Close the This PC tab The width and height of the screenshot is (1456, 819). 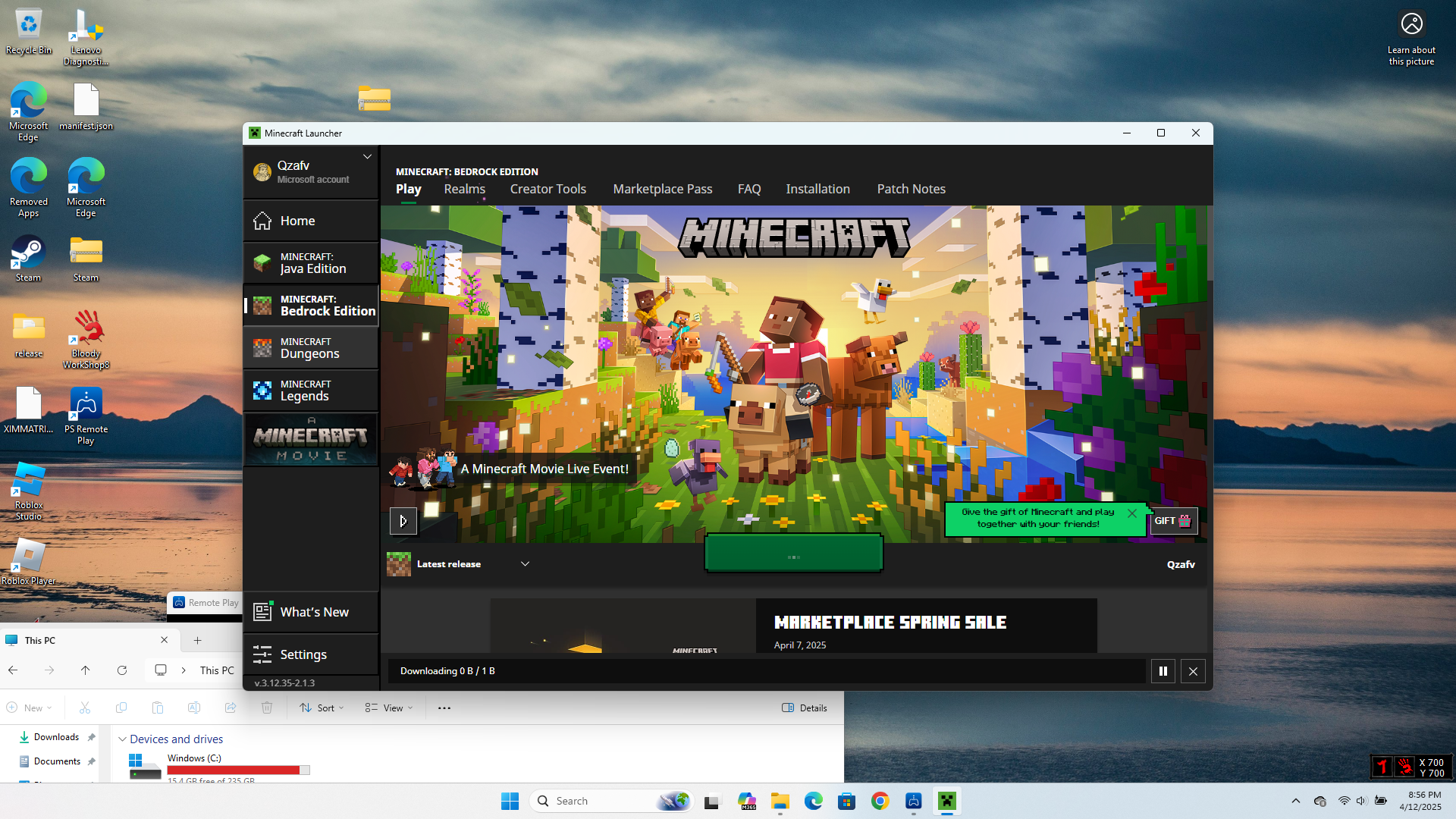click(x=165, y=640)
